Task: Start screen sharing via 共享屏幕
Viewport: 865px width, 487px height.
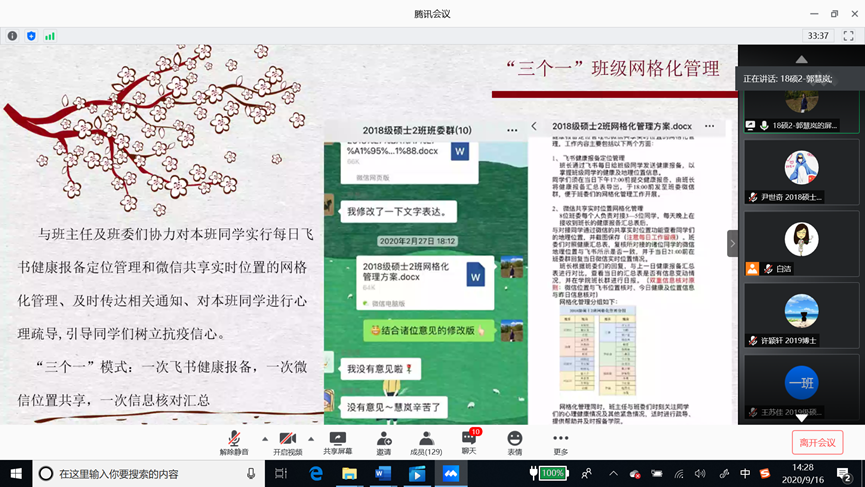Action: [x=338, y=443]
